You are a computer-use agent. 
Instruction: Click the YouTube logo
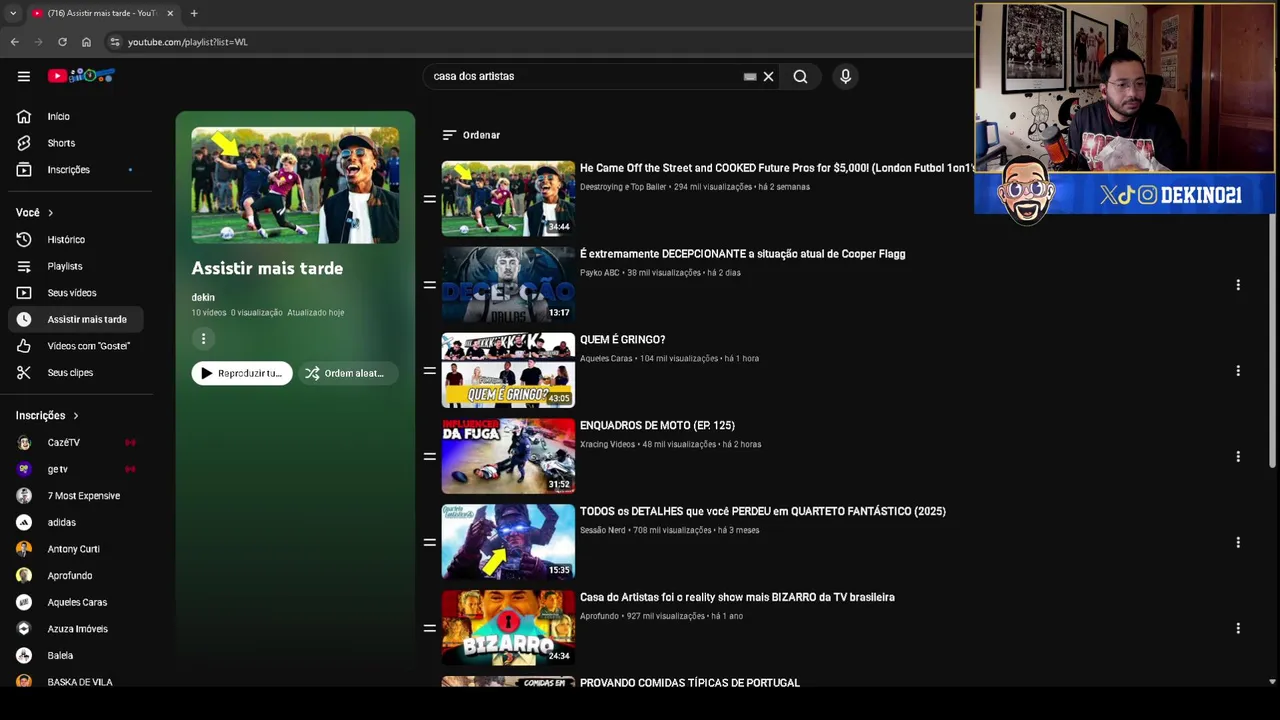point(81,76)
